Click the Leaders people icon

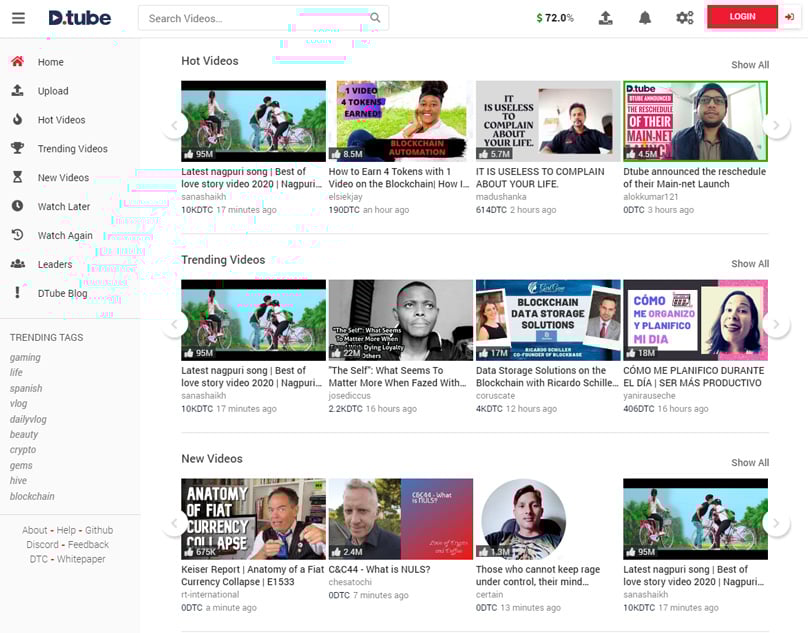(x=18, y=264)
